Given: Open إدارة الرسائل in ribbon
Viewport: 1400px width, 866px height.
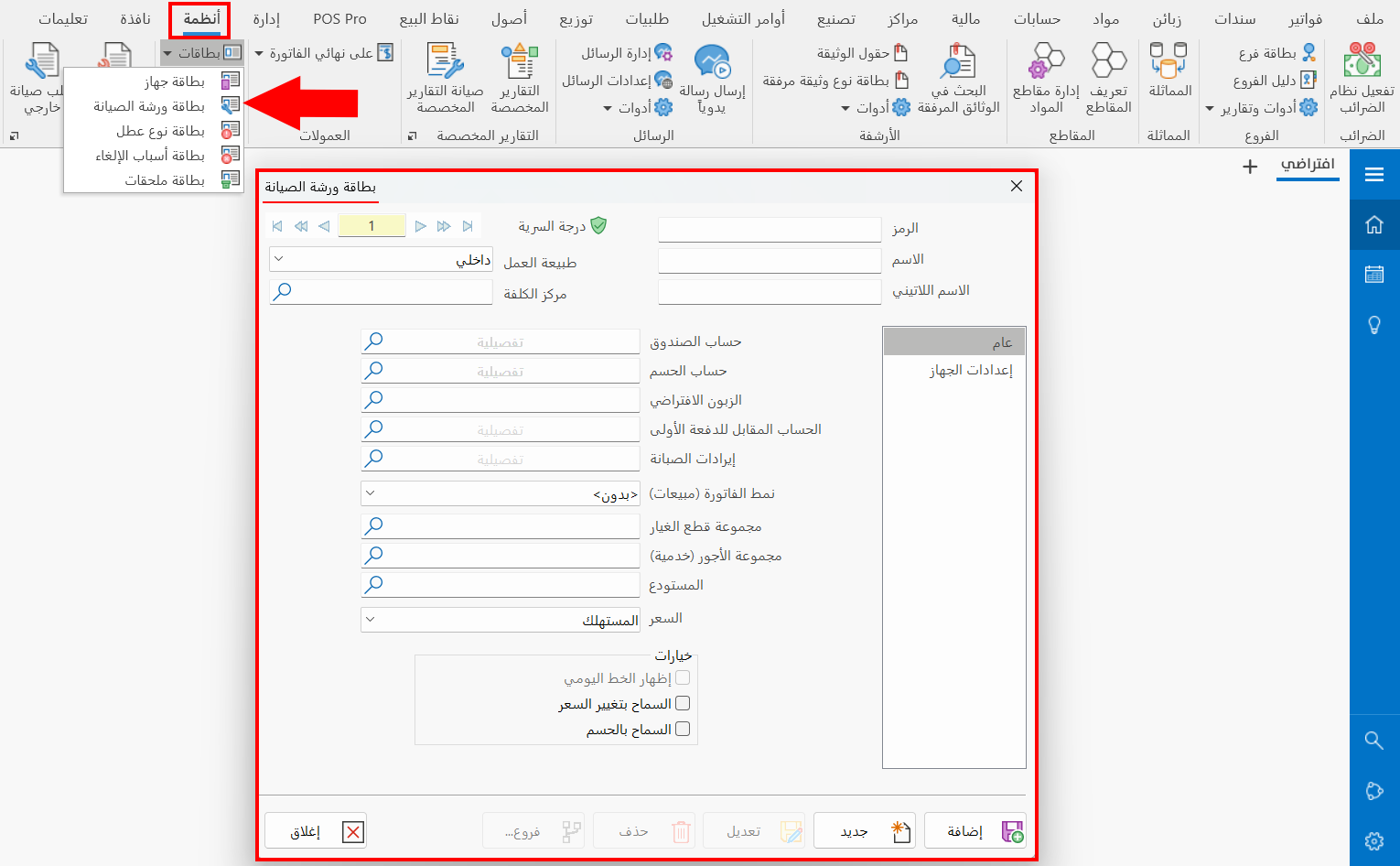Looking at the screenshot, I should 627,53.
